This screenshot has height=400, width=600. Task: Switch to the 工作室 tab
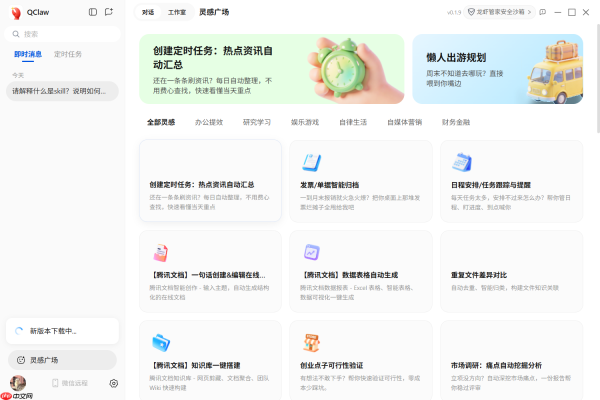click(177, 12)
